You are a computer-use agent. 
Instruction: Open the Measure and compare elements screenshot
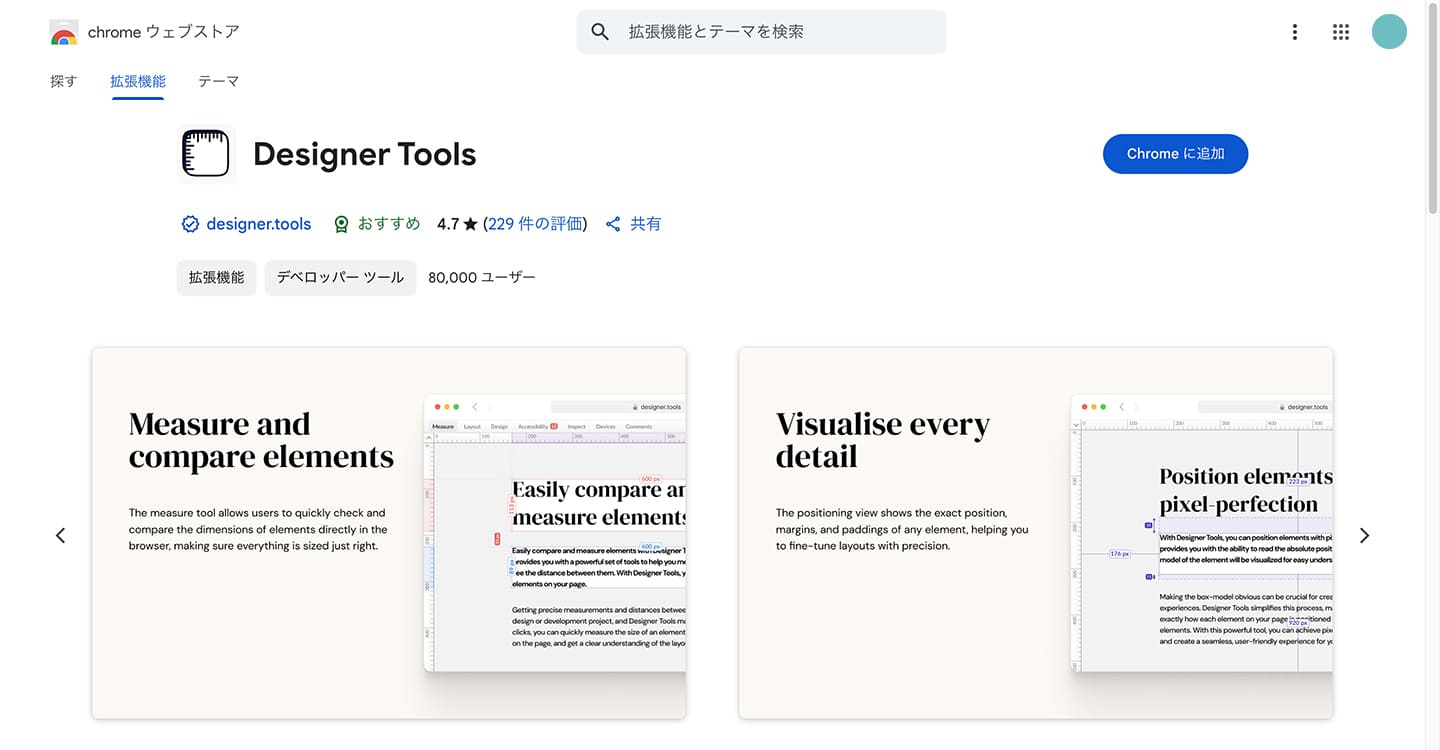pos(389,533)
